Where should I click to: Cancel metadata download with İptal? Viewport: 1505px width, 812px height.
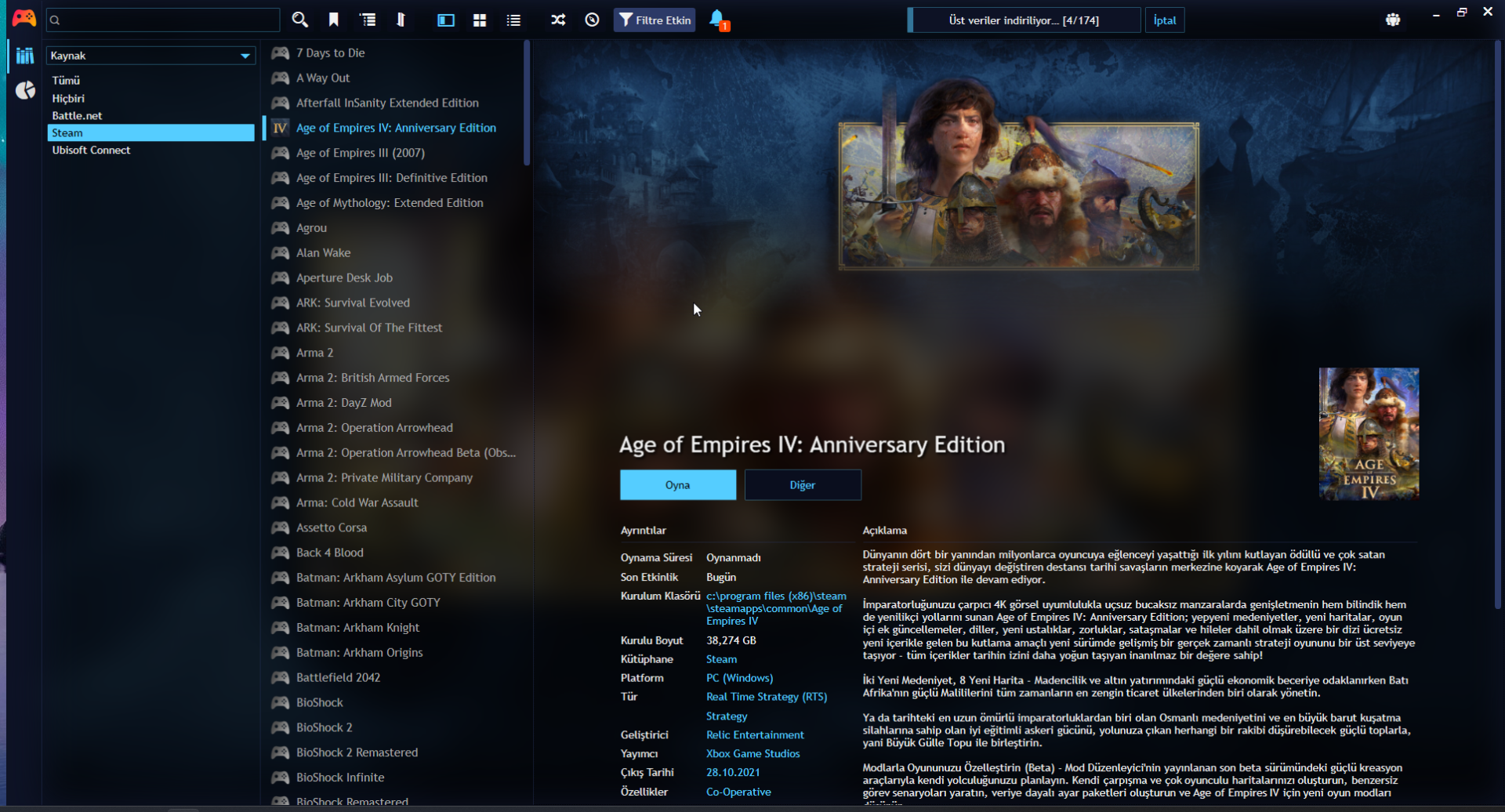1165,20
